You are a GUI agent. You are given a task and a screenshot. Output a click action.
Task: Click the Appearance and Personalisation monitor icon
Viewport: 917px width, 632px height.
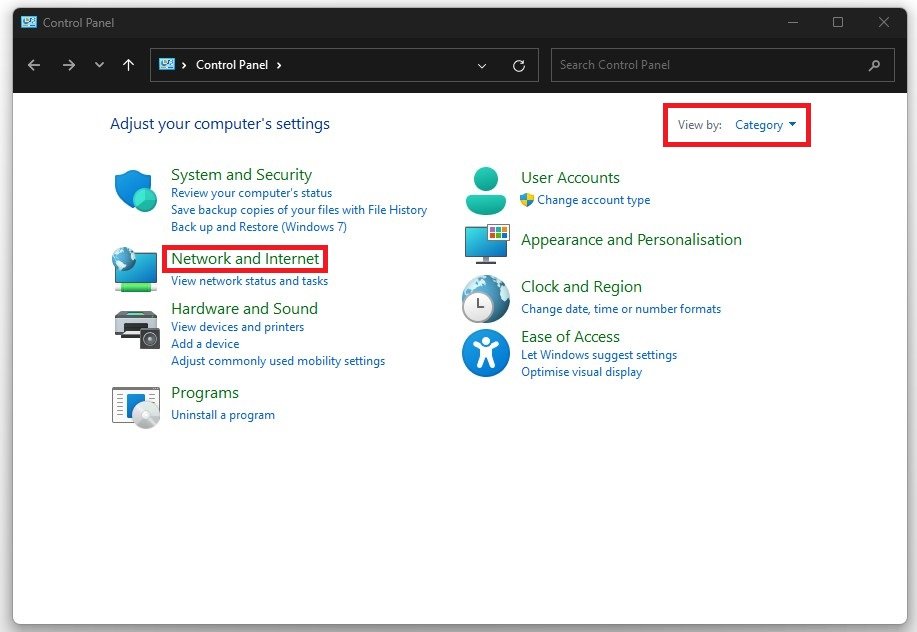pyautogui.click(x=486, y=245)
